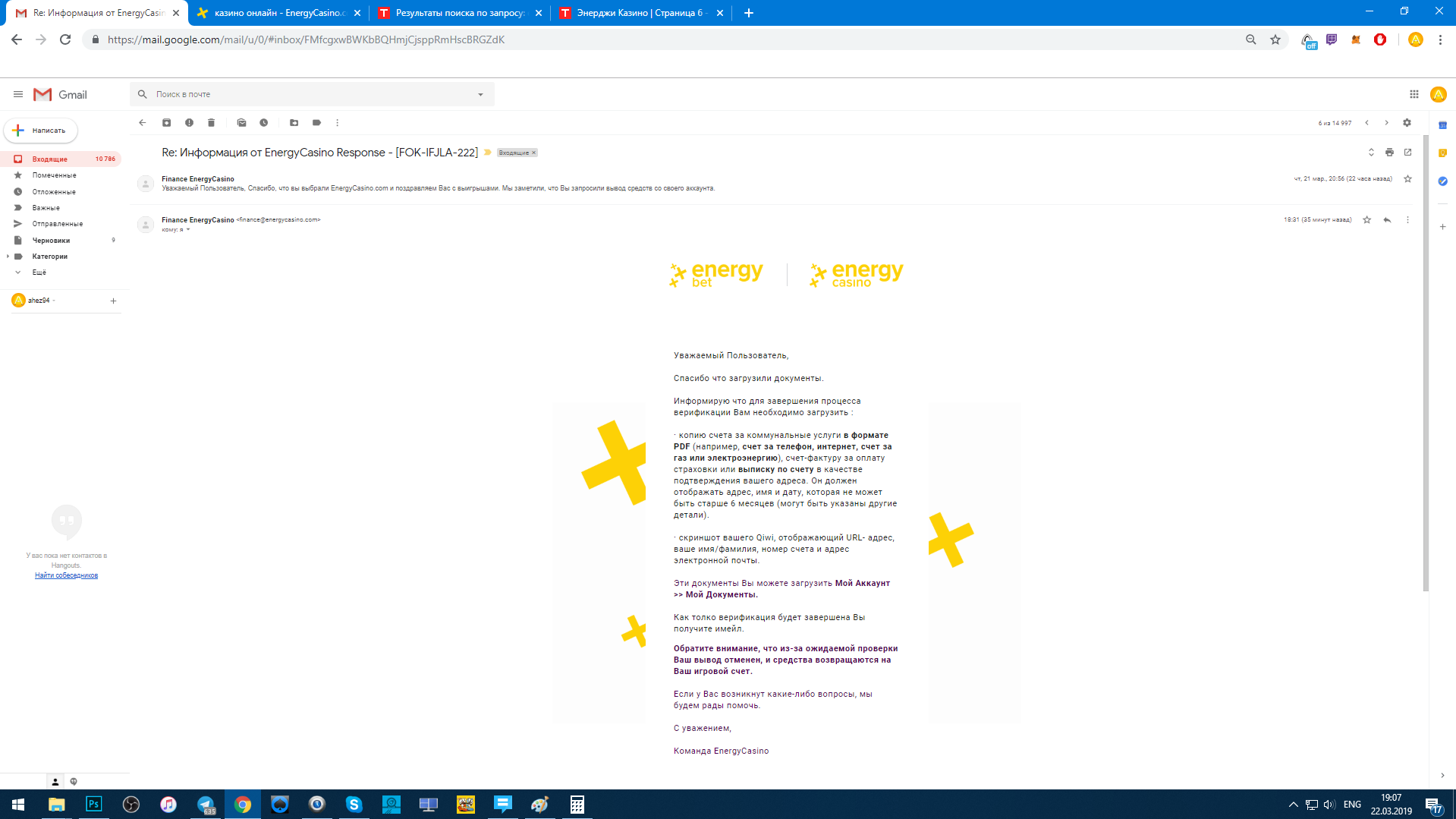Report this email as spam
The image size is (1456, 819).
189,123
